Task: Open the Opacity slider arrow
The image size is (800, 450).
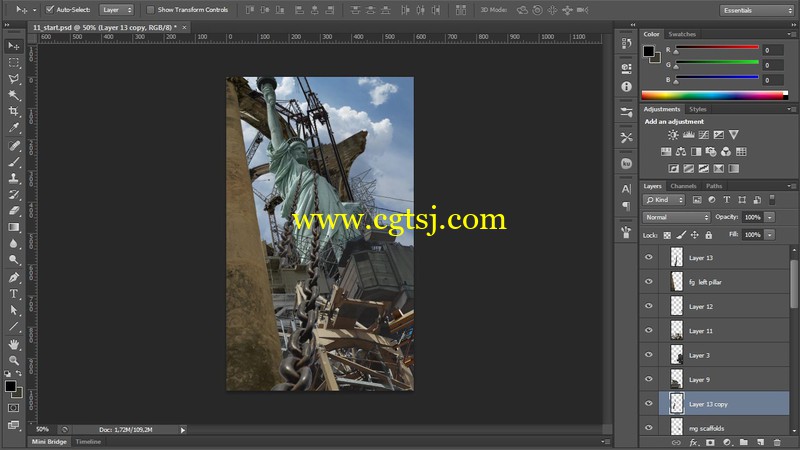Action: 770,217
